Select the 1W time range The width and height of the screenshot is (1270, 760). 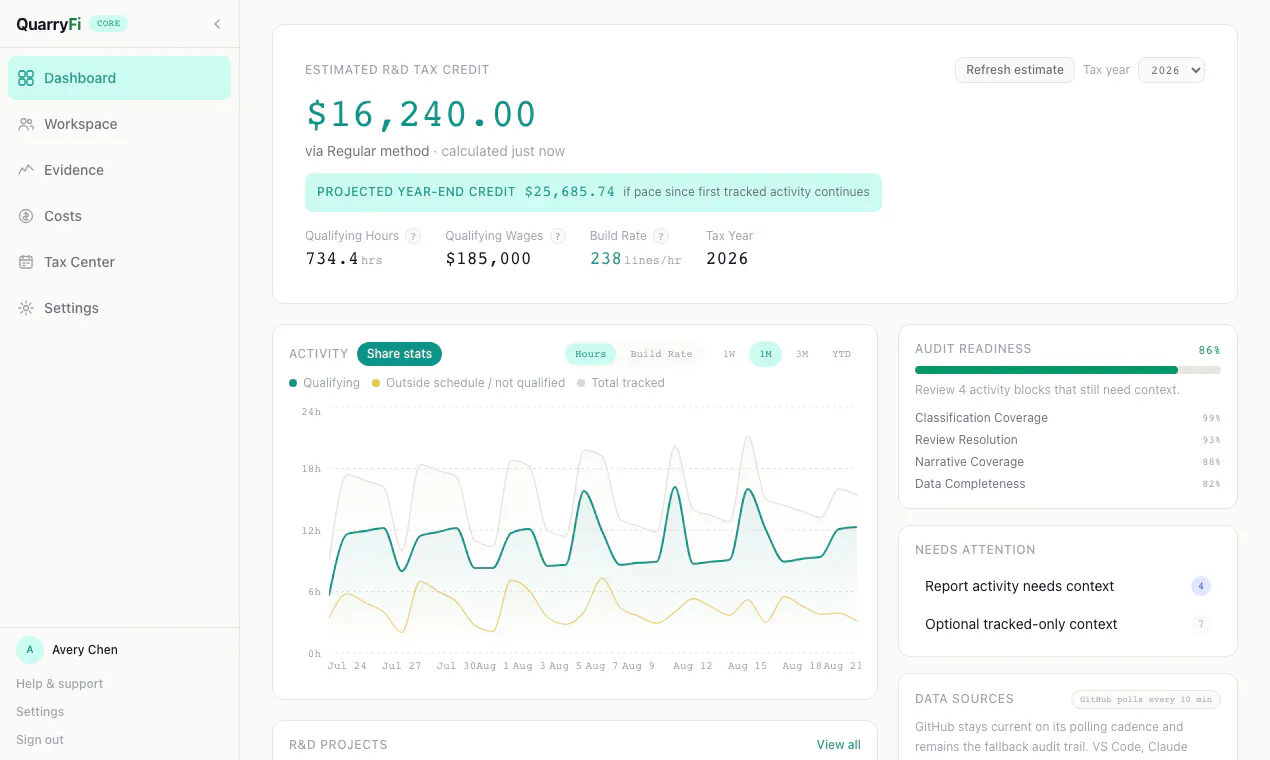(x=729, y=354)
